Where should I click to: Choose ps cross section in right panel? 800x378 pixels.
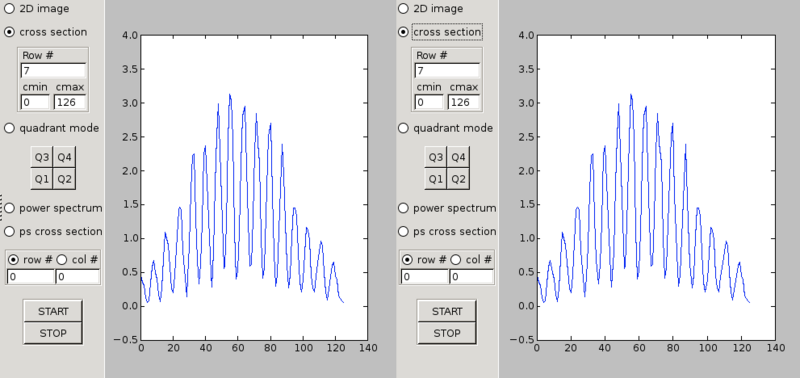tap(404, 232)
